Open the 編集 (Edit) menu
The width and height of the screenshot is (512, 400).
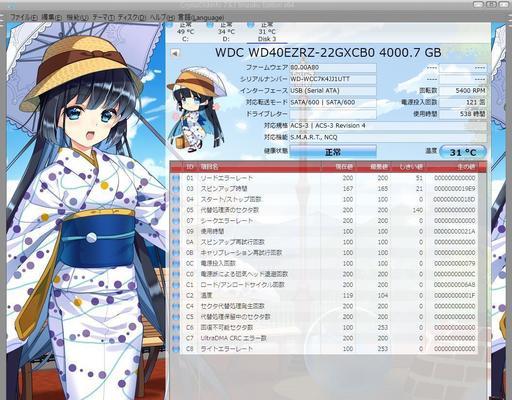51,17
